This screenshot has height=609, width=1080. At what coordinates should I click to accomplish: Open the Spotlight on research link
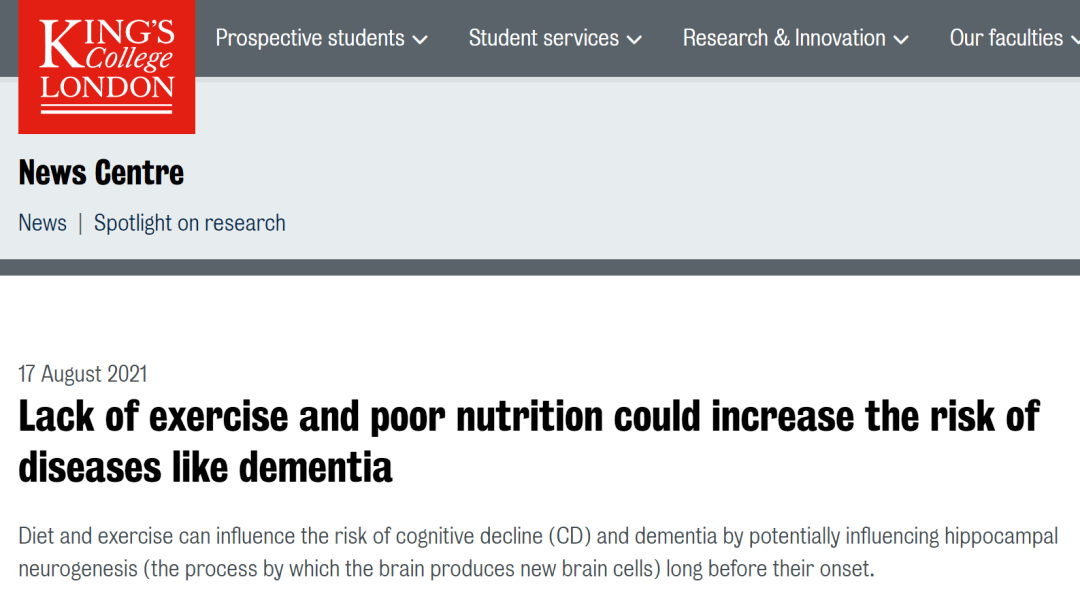(x=190, y=223)
